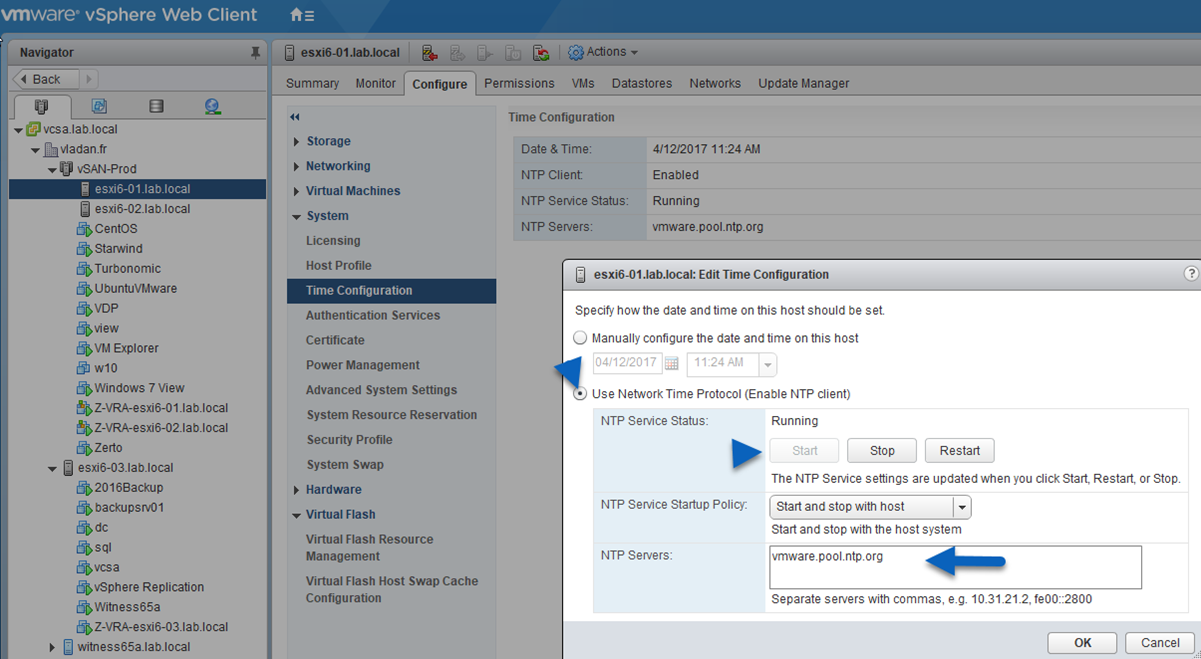The height and width of the screenshot is (659, 1201).
Task: Select manual date and time configuration option
Action: pyautogui.click(x=580, y=338)
